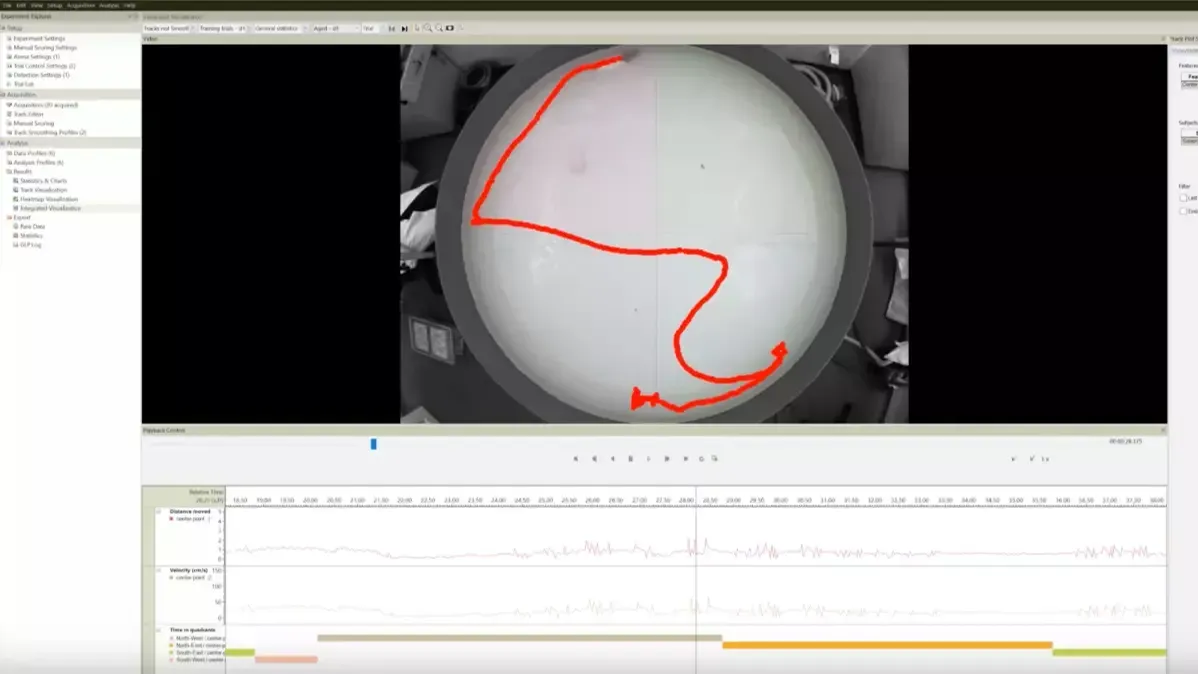Screen dimensions: 1198x674
Task: Open the Acquisition menu in the menu bar
Action: pos(80,5)
